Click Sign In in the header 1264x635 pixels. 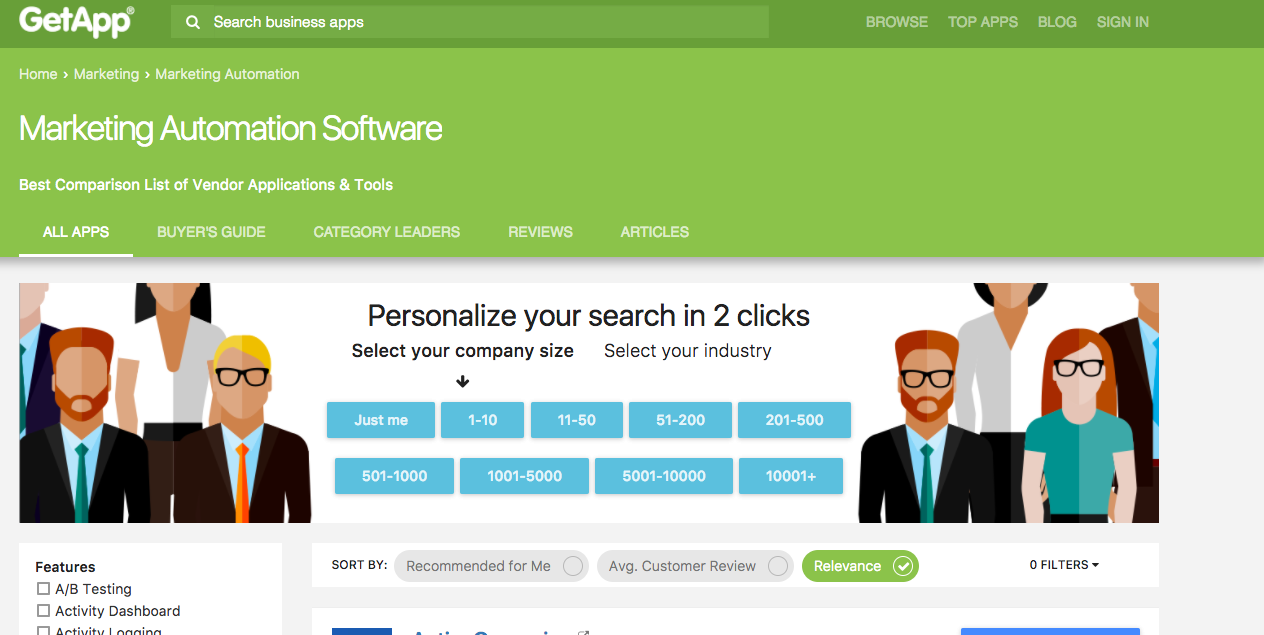coord(1122,22)
